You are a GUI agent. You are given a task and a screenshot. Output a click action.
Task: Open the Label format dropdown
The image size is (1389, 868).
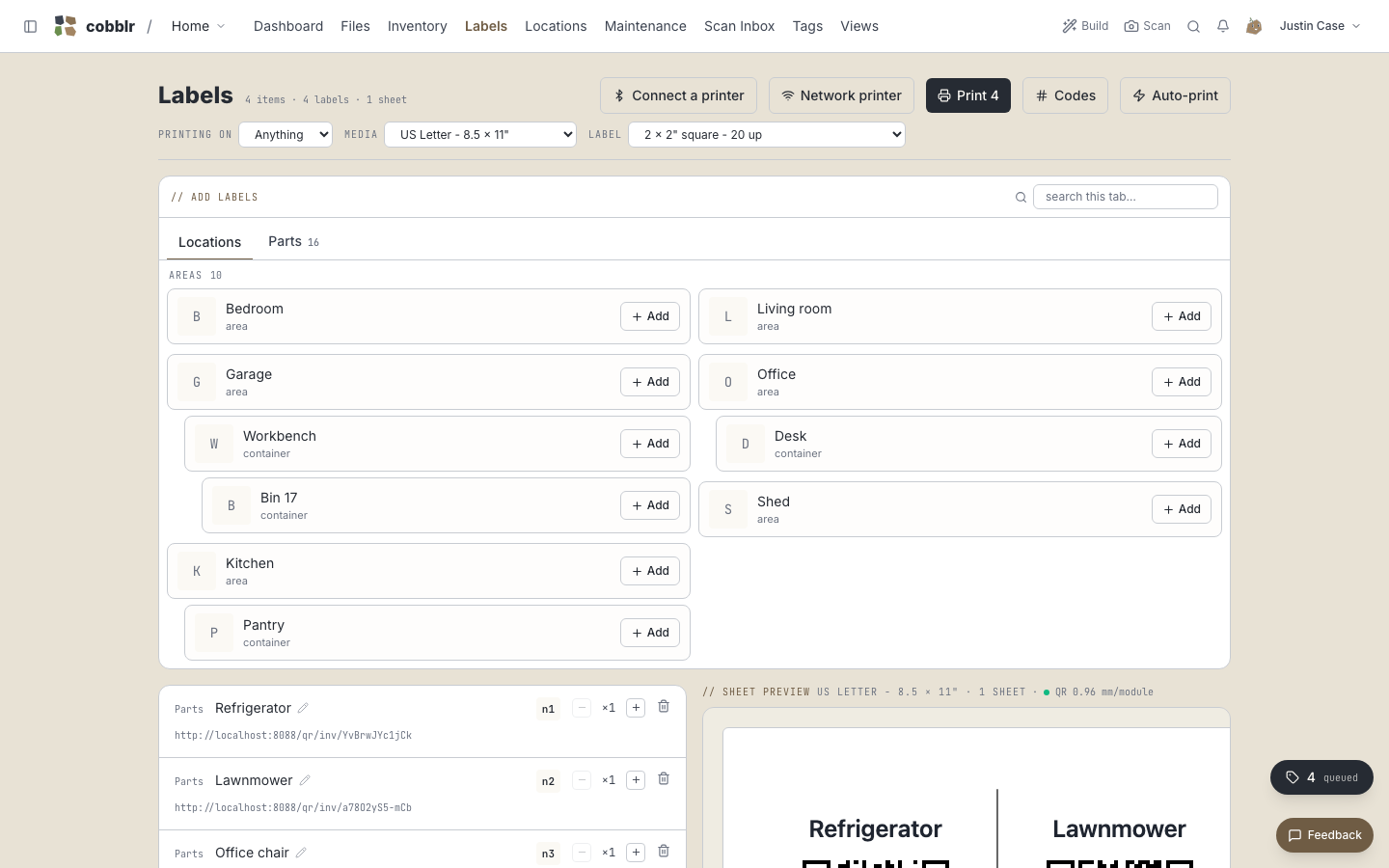pos(767,135)
